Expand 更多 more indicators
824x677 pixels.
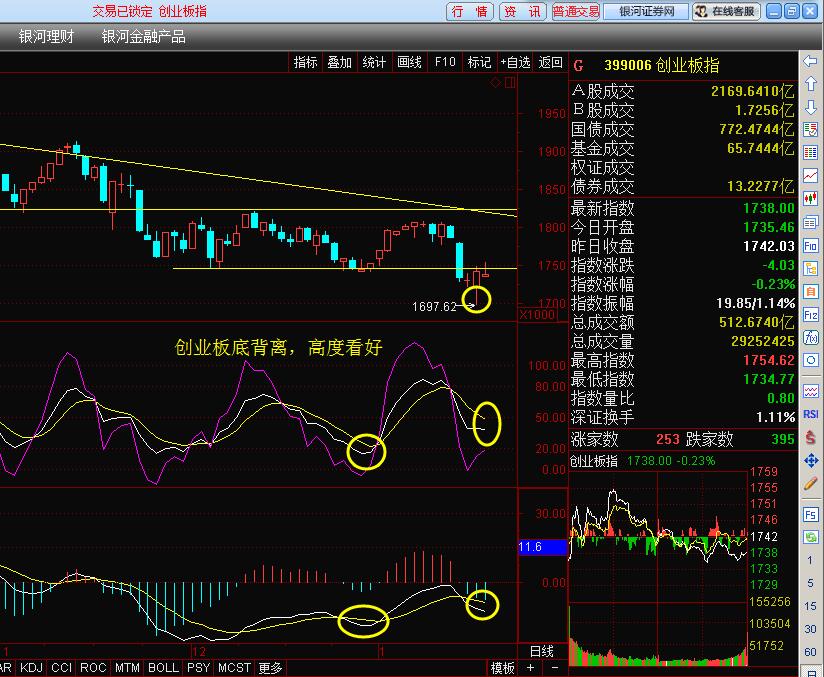[271, 668]
